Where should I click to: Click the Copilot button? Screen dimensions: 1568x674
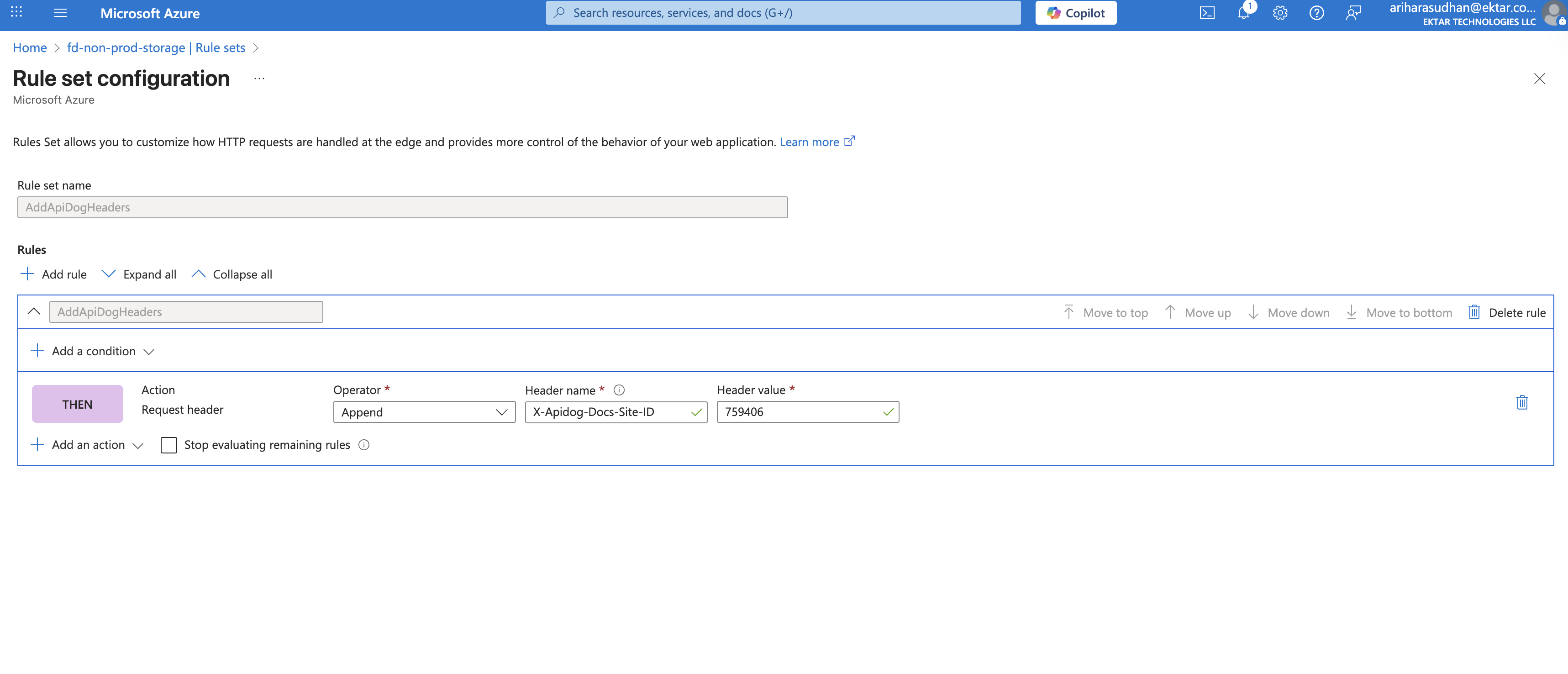(1076, 13)
